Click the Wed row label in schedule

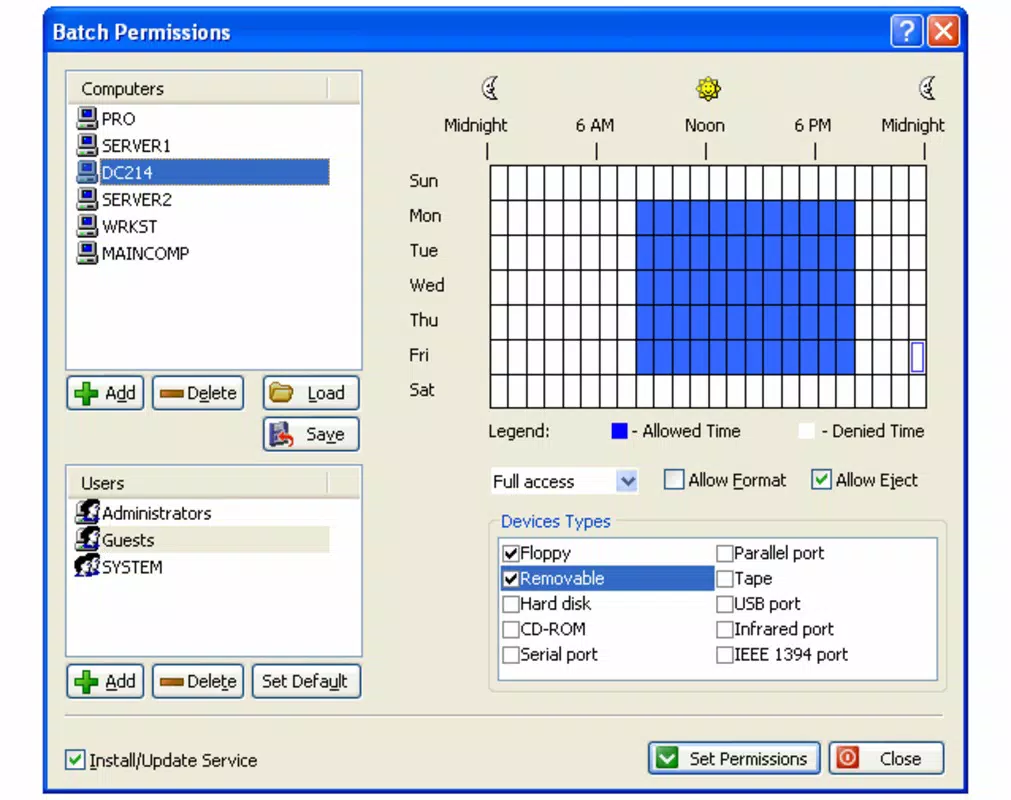pyautogui.click(x=426, y=286)
